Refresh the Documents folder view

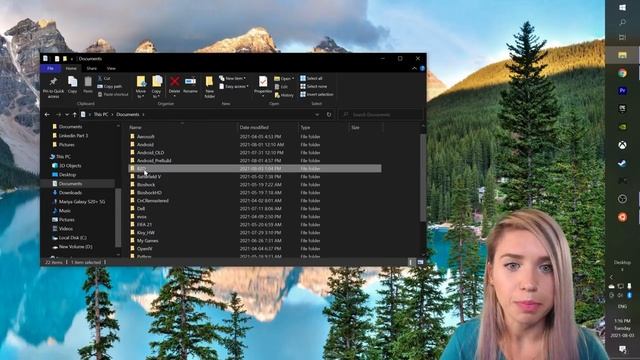click(329, 115)
